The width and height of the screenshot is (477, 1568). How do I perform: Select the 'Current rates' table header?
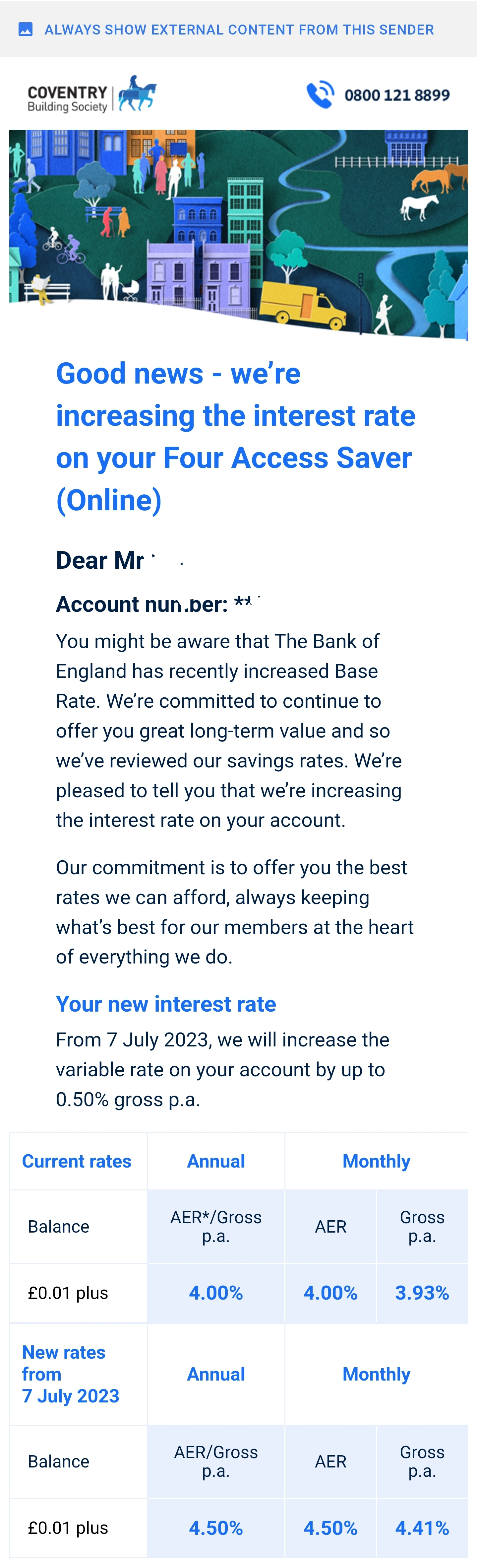tap(77, 1161)
